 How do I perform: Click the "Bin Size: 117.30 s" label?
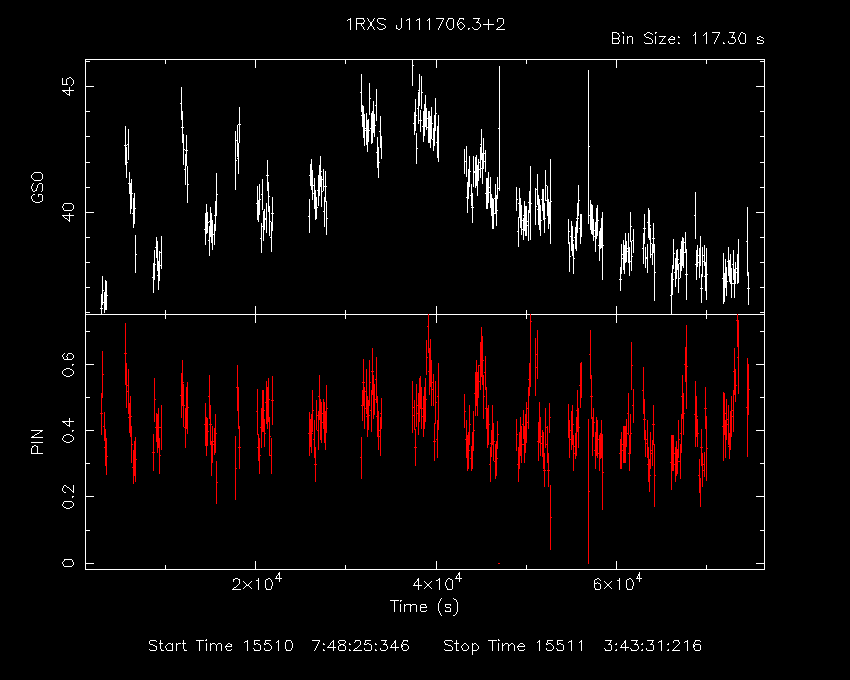[x=687, y=39]
